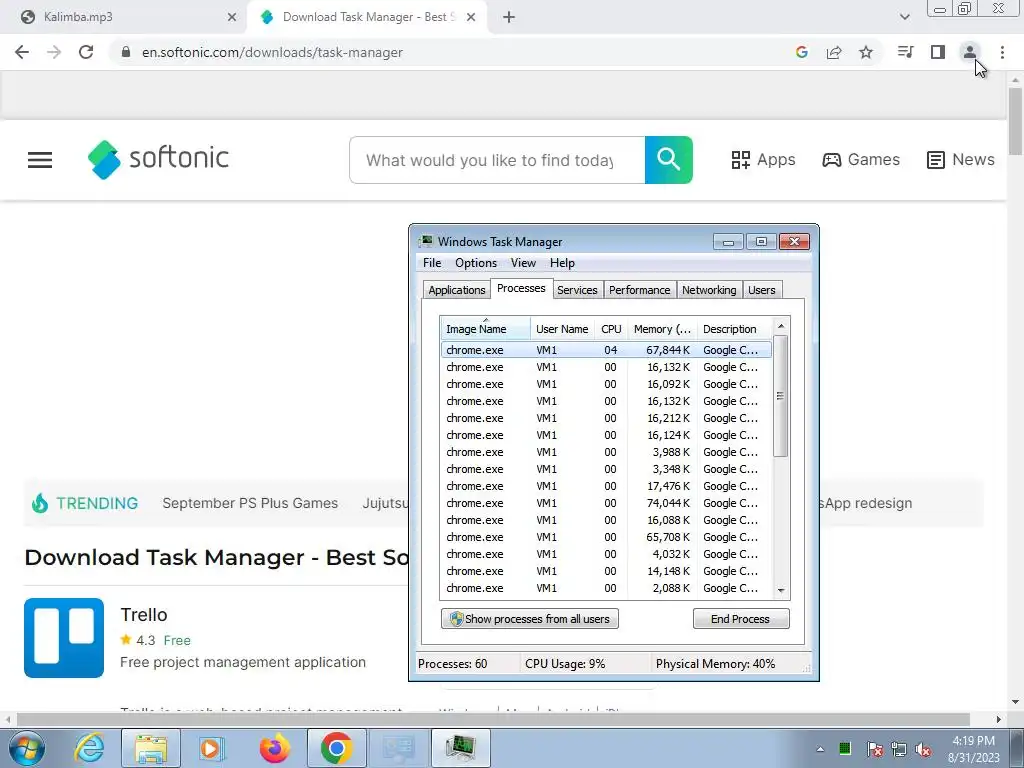Switch to the Networking tab
Screen dimensions: 1024x768
click(709, 290)
